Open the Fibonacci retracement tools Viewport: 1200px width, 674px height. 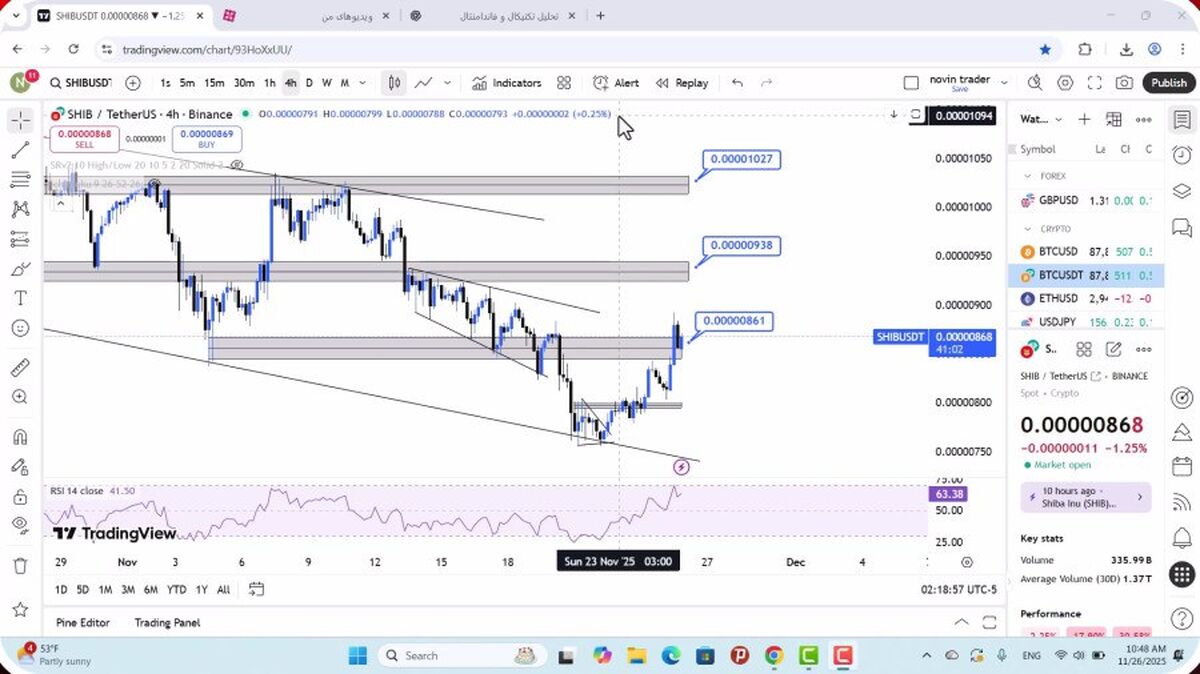click(20, 180)
